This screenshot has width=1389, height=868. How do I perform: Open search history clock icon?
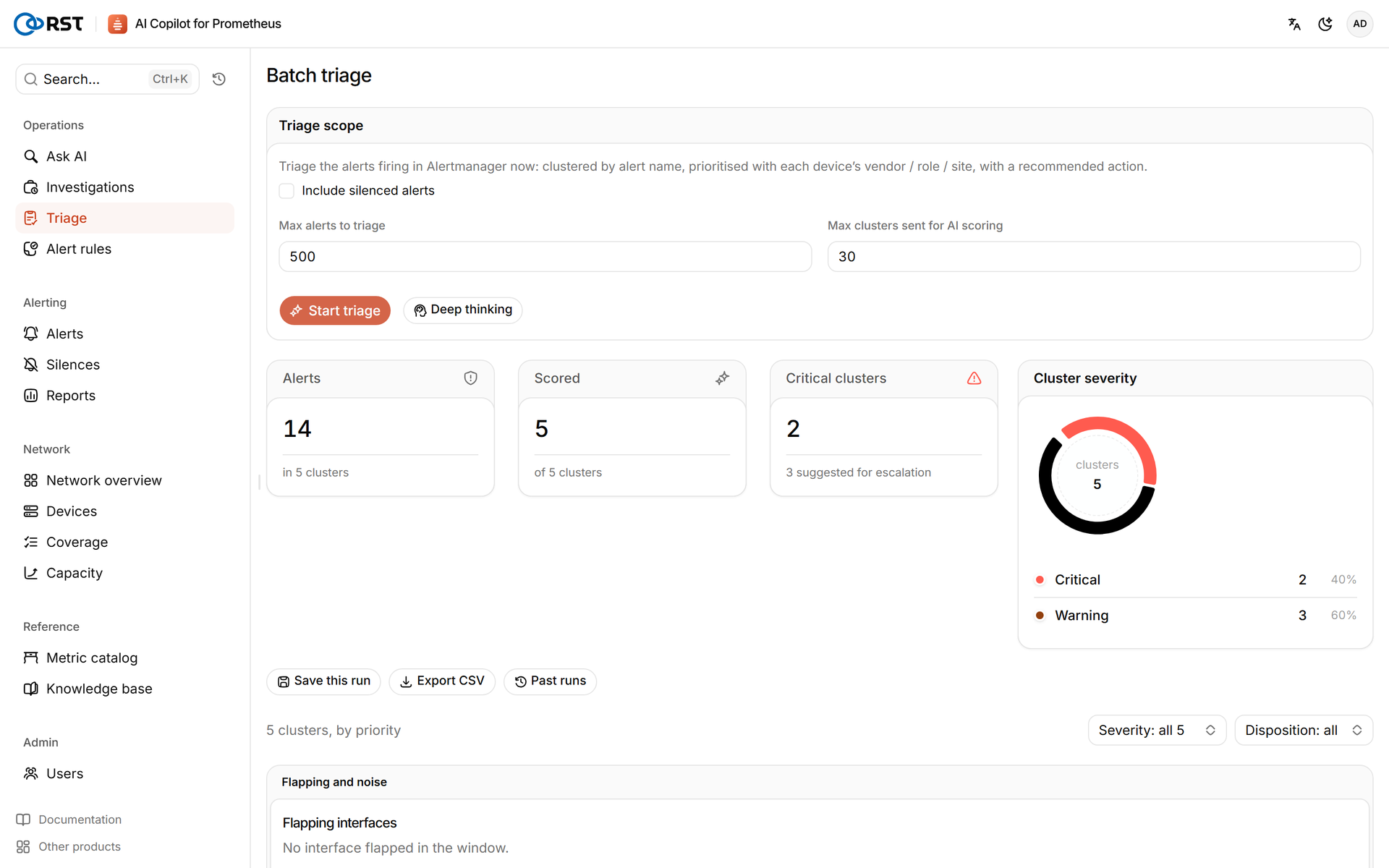point(219,79)
